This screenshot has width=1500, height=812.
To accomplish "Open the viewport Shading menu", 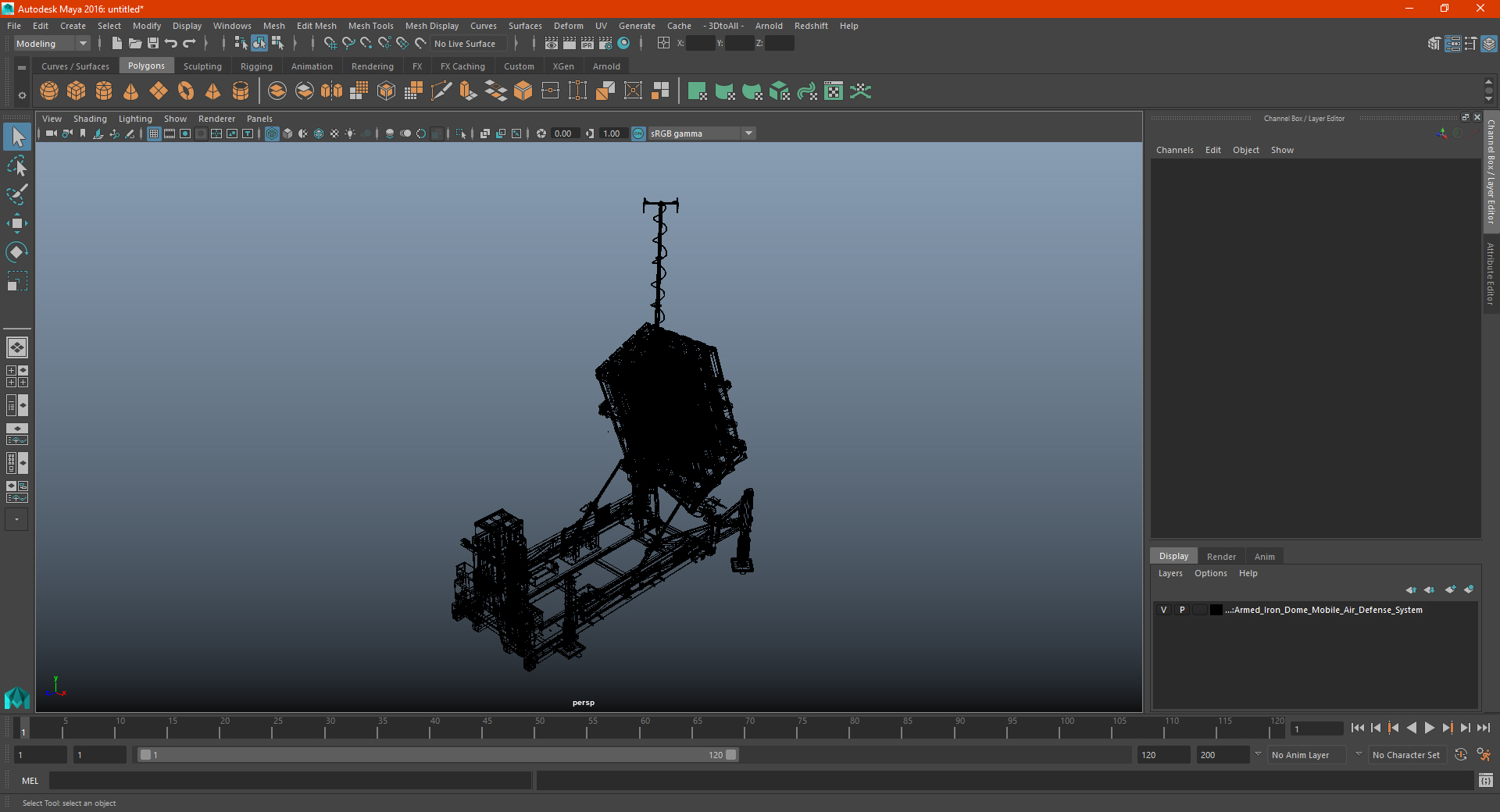I will pyautogui.click(x=90, y=119).
